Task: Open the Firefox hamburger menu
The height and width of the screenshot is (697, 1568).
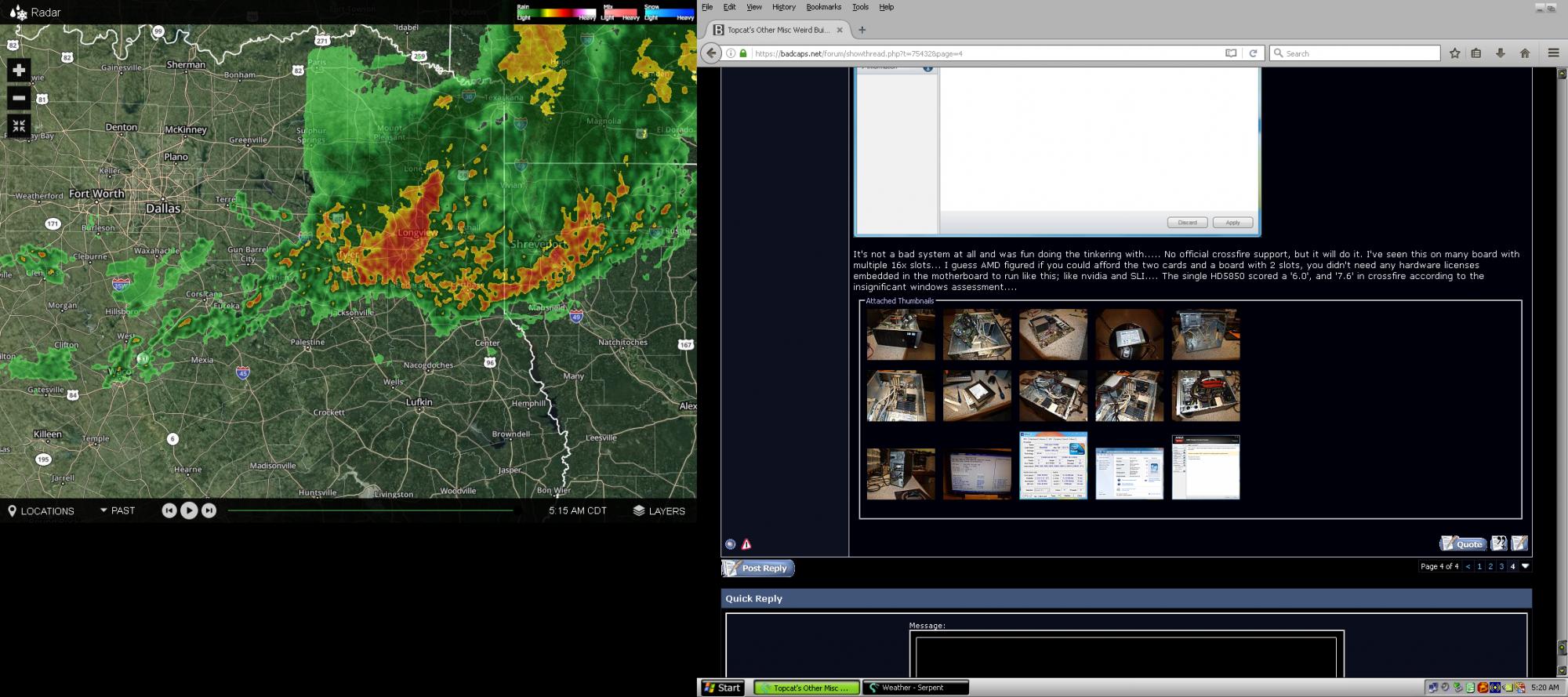Action: (1553, 53)
